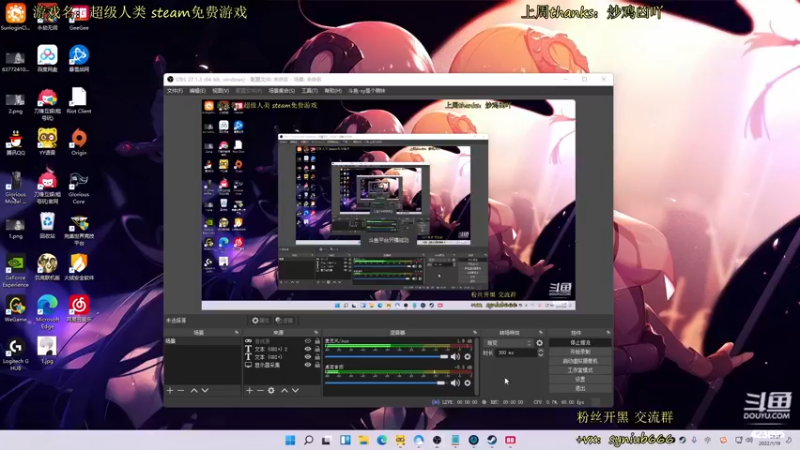Open transition properties gear next to 渐变
The width and height of the screenshot is (800, 450).
coord(539,343)
